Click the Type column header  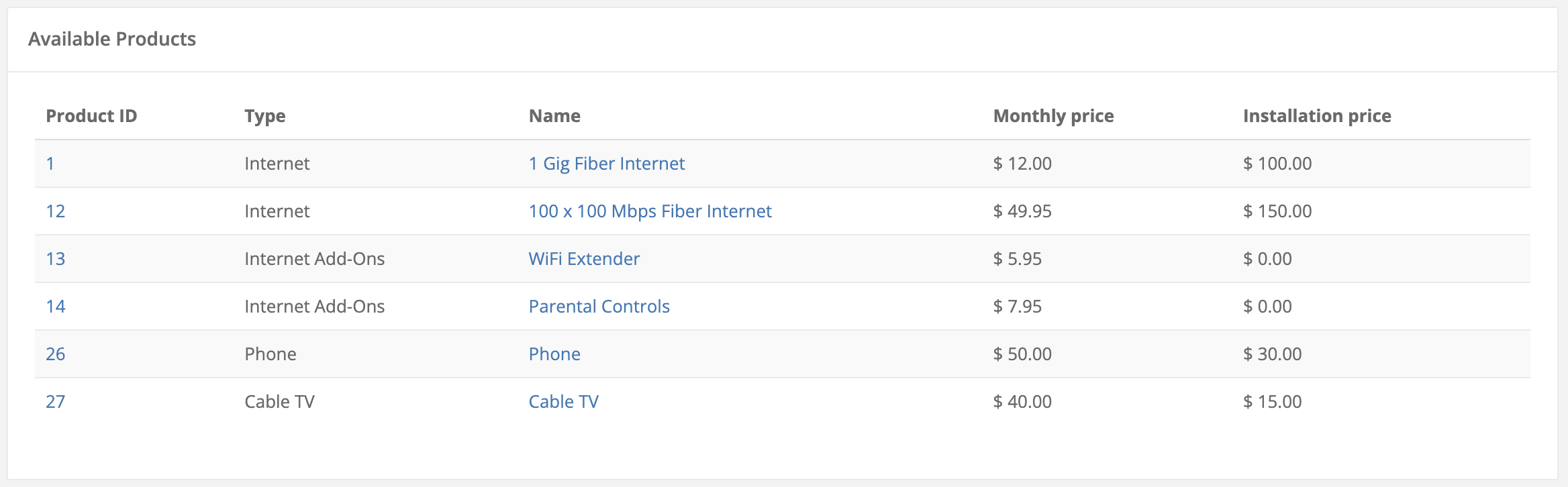tap(264, 116)
